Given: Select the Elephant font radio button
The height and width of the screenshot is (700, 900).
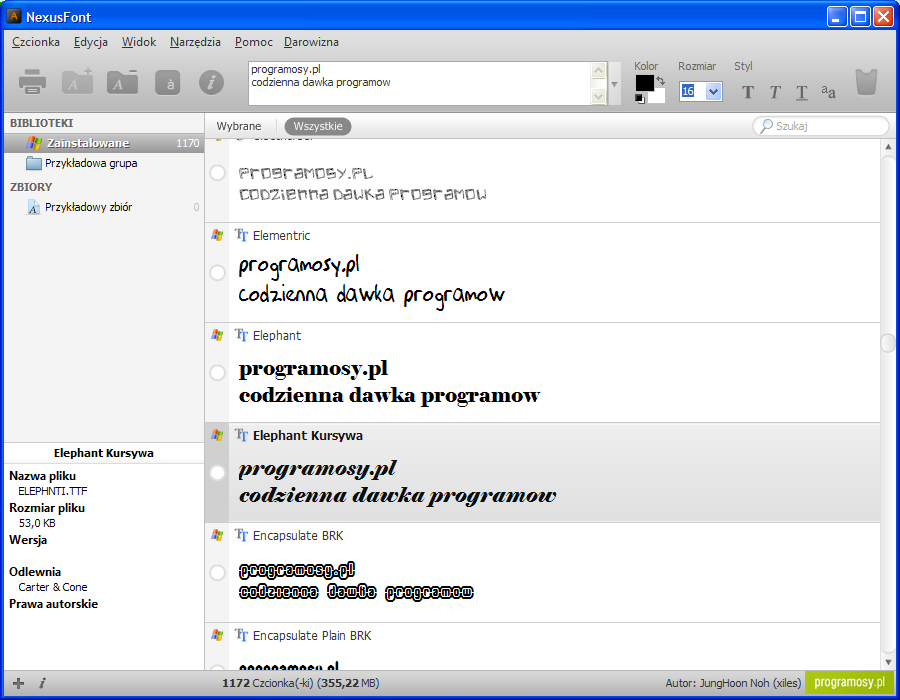Looking at the screenshot, I should pyautogui.click(x=217, y=372).
